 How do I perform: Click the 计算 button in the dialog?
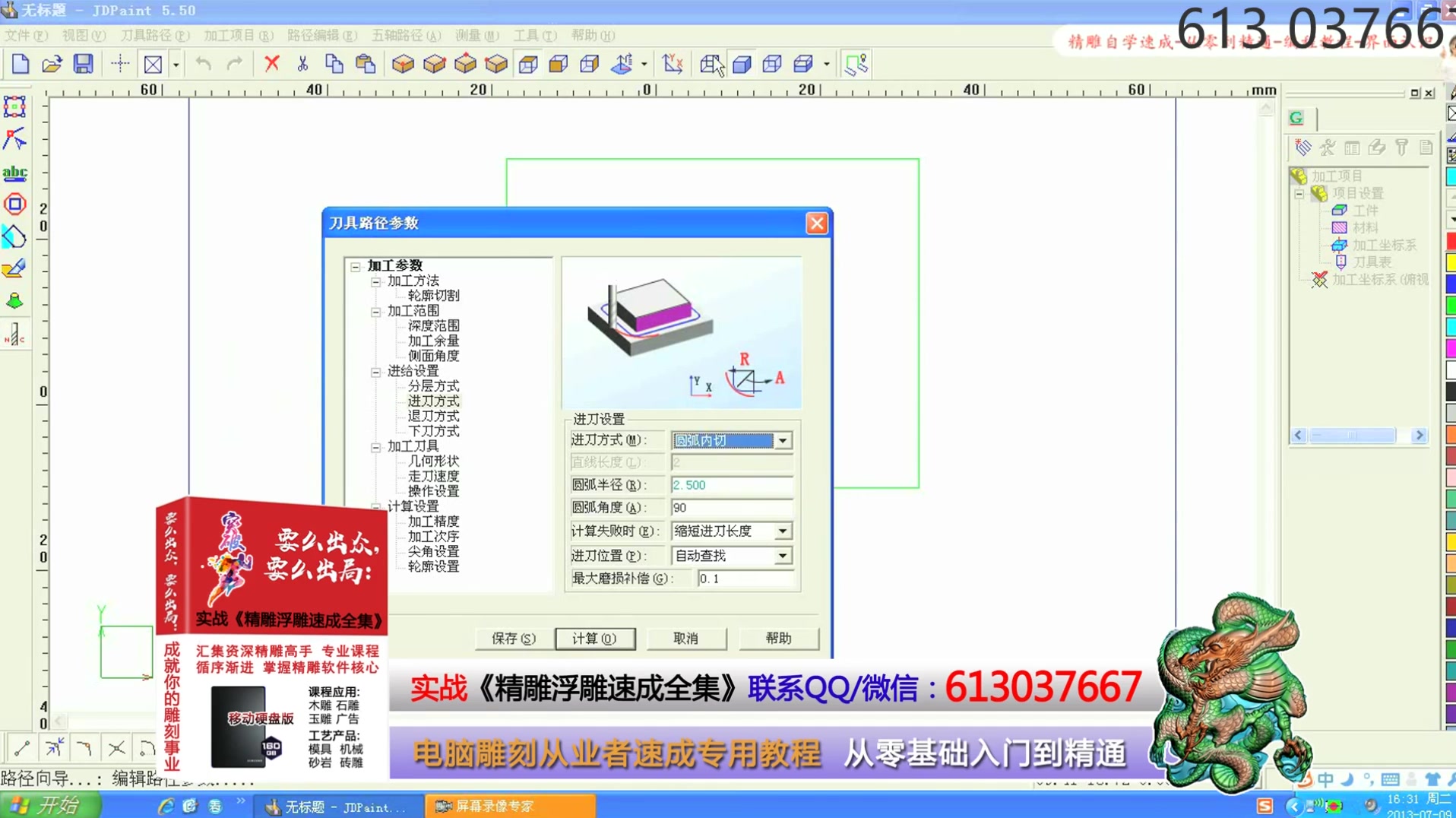tap(595, 639)
